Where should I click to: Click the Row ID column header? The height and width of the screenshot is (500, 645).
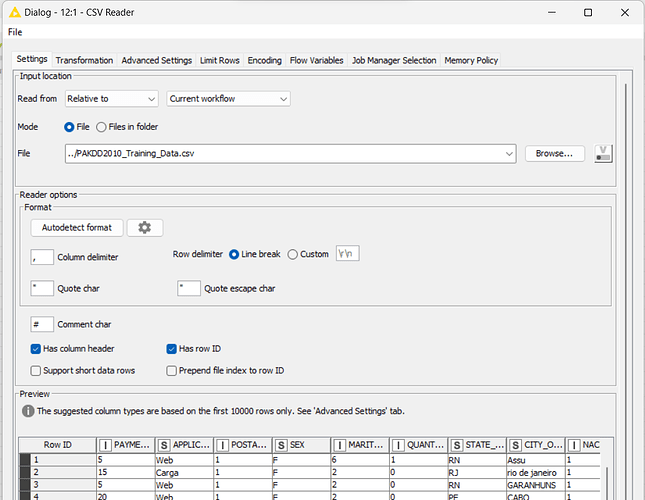point(58,445)
